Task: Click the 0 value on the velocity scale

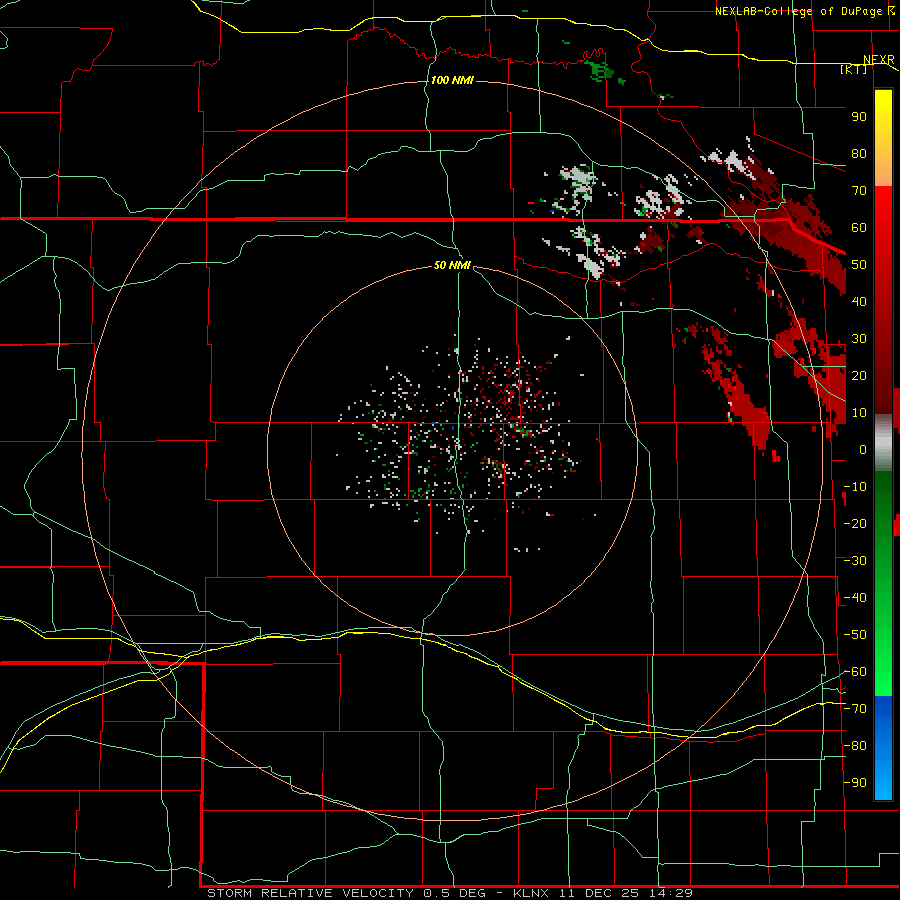Action: (x=863, y=450)
